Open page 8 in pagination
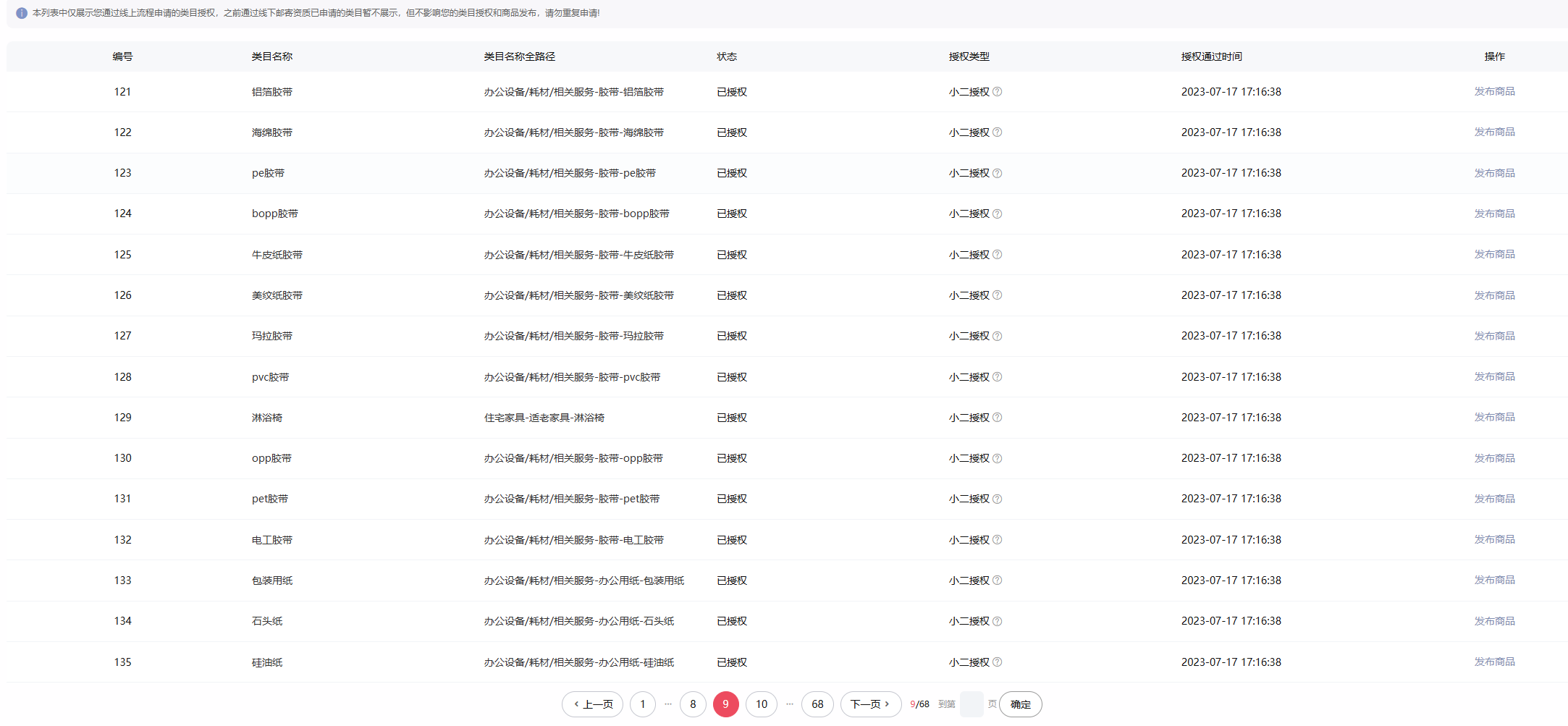Screen dimensions: 1568x726 [693, 704]
